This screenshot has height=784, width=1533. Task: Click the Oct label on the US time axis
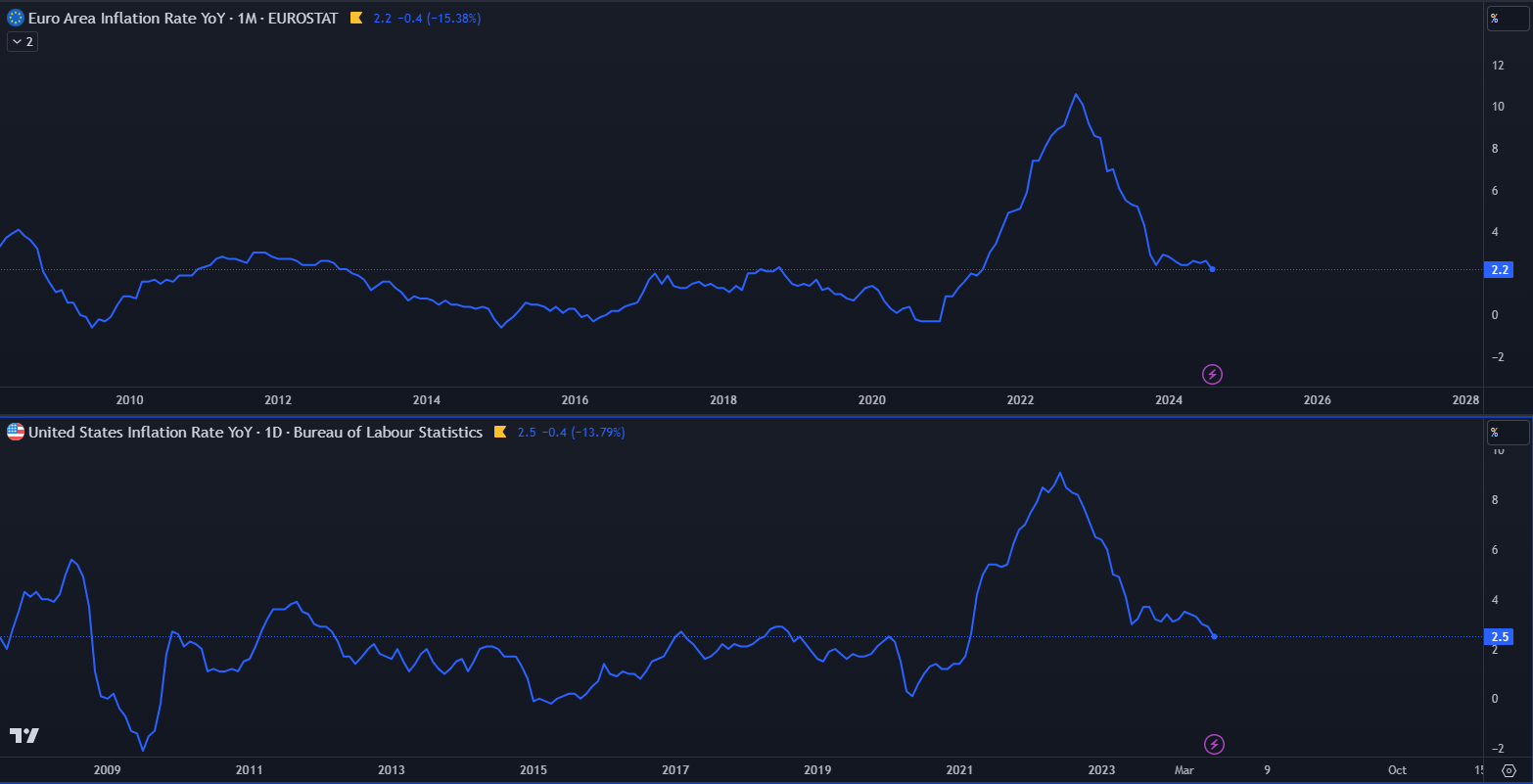(x=1397, y=770)
